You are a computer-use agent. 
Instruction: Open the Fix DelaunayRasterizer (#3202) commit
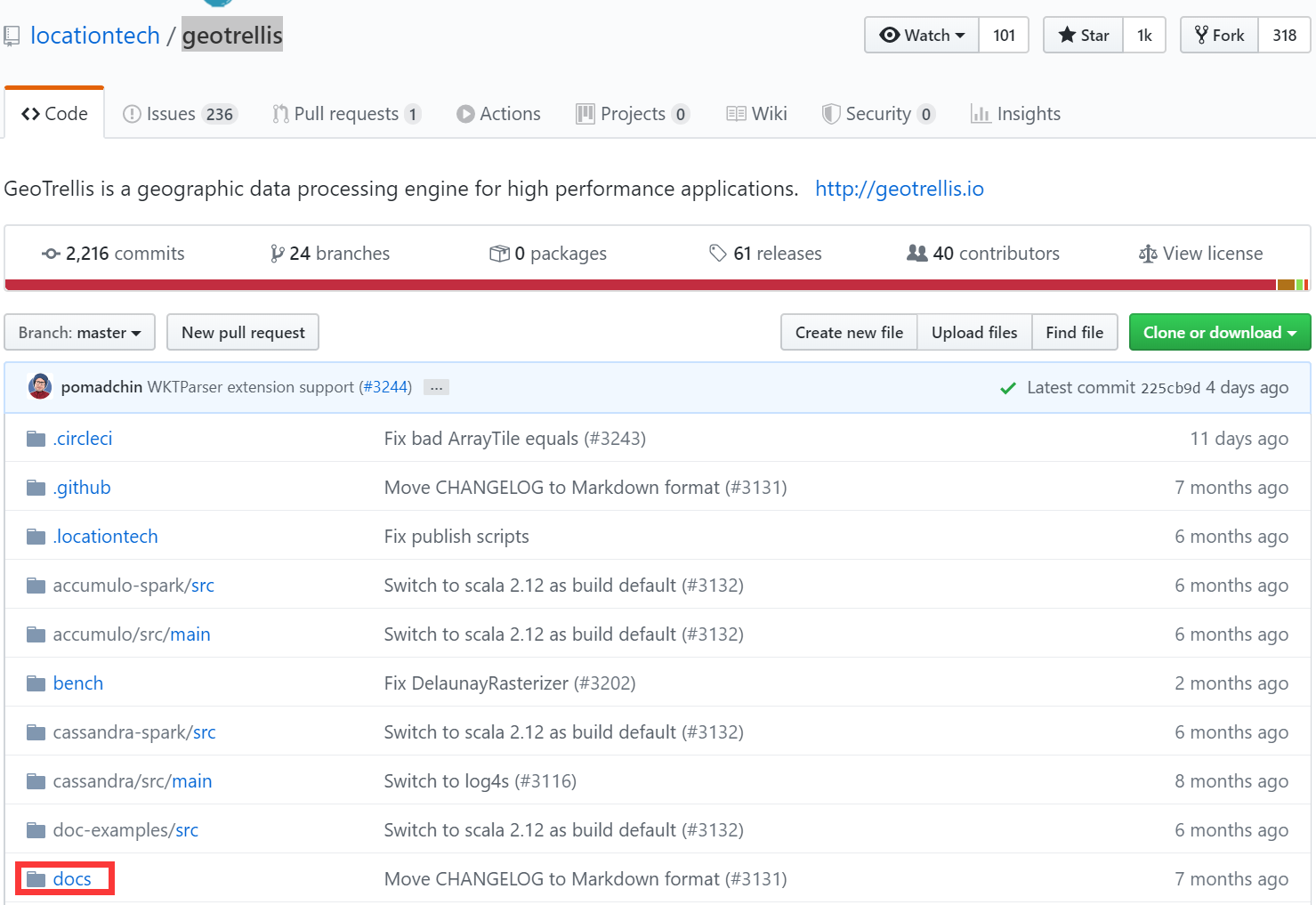[x=510, y=683]
